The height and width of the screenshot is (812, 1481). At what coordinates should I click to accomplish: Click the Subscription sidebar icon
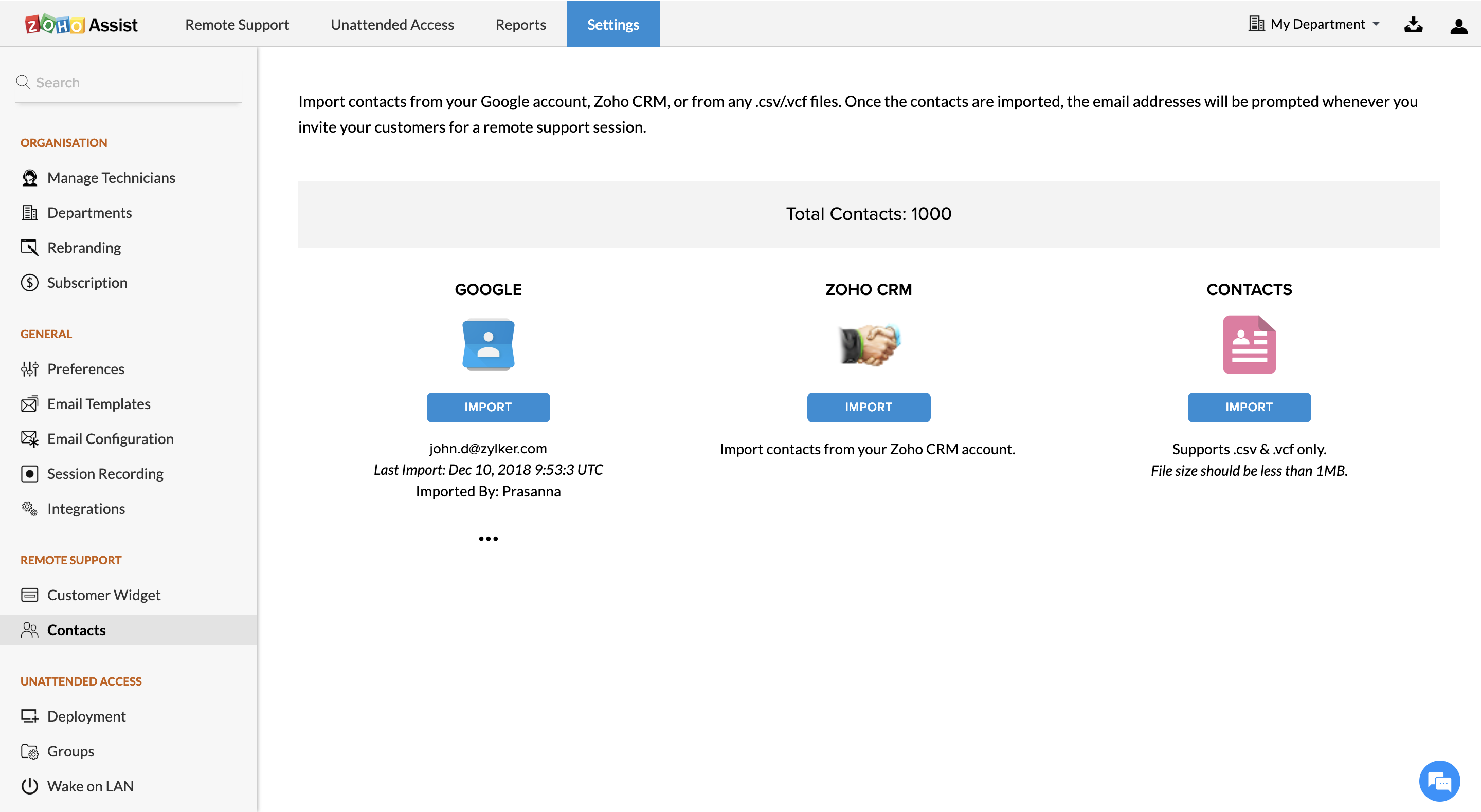[x=30, y=282]
